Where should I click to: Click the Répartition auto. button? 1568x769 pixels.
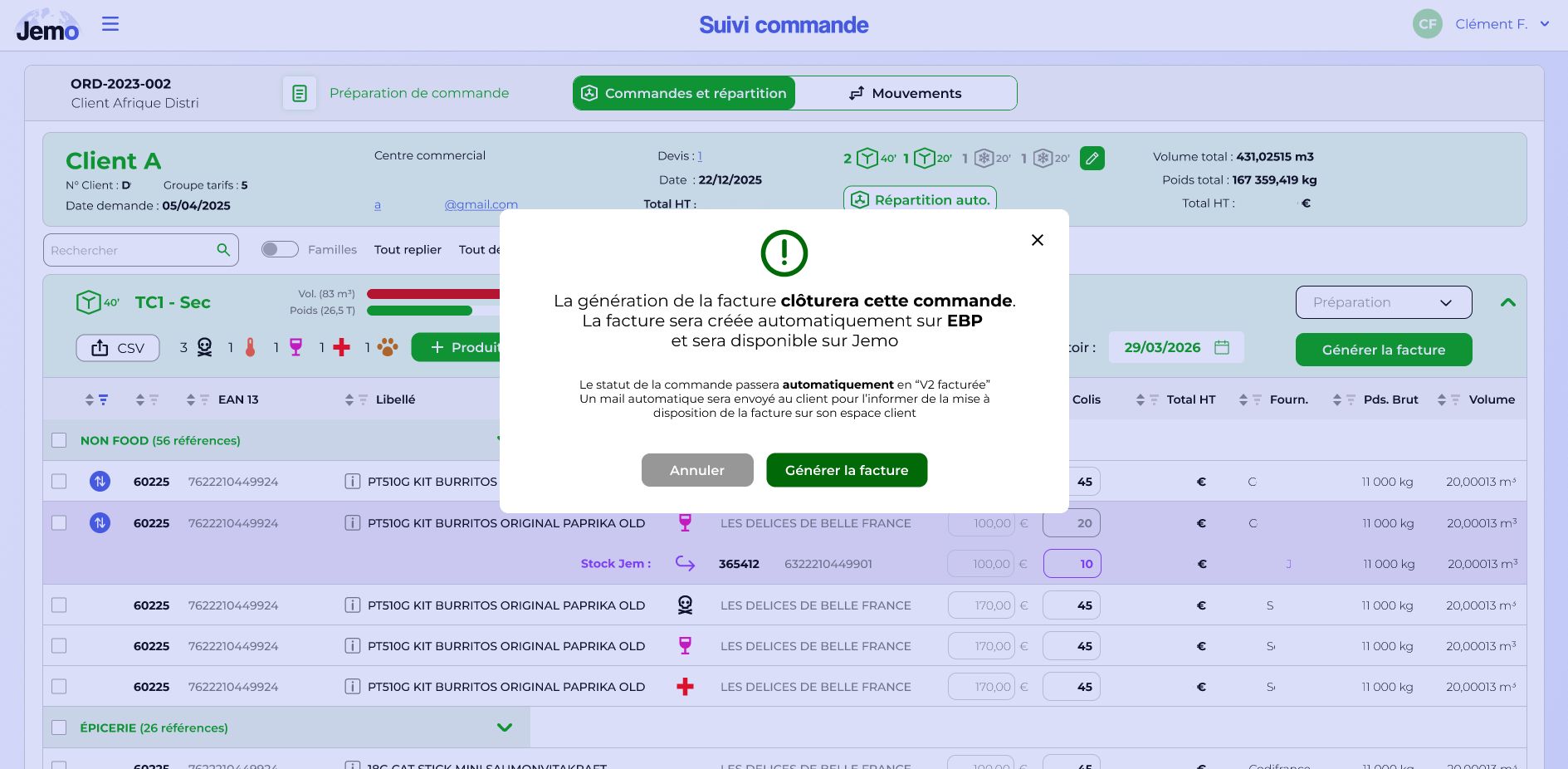pos(920,199)
